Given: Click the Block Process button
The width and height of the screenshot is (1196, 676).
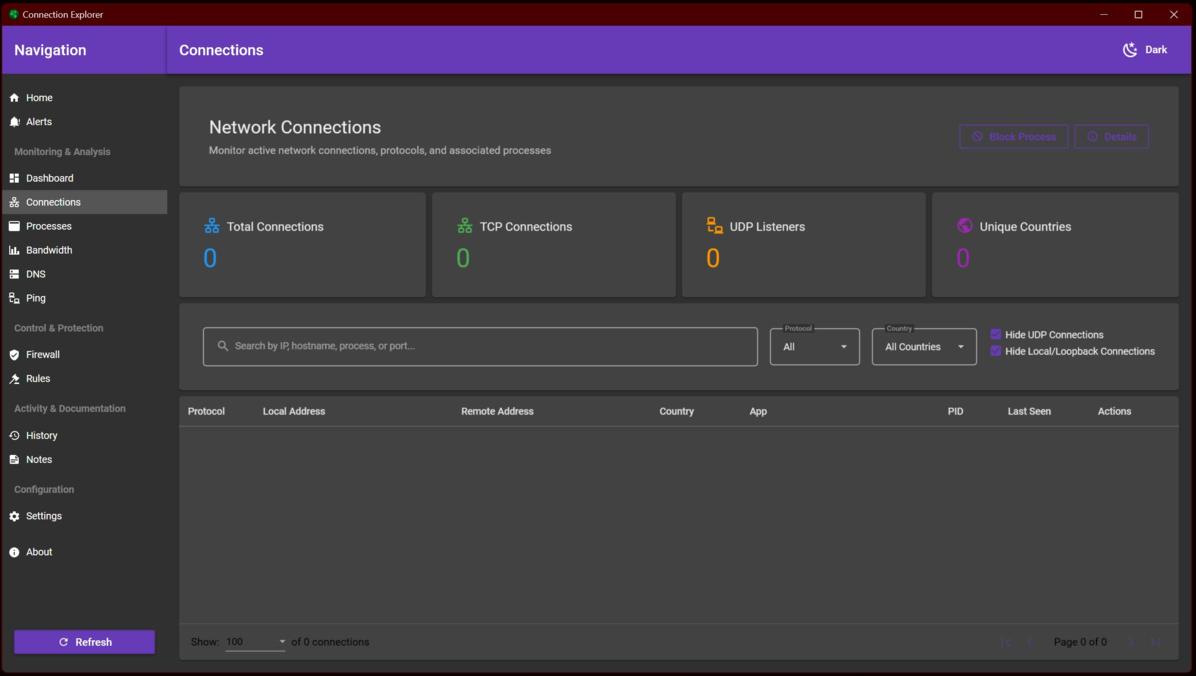Looking at the screenshot, I should pyautogui.click(x=1013, y=137).
